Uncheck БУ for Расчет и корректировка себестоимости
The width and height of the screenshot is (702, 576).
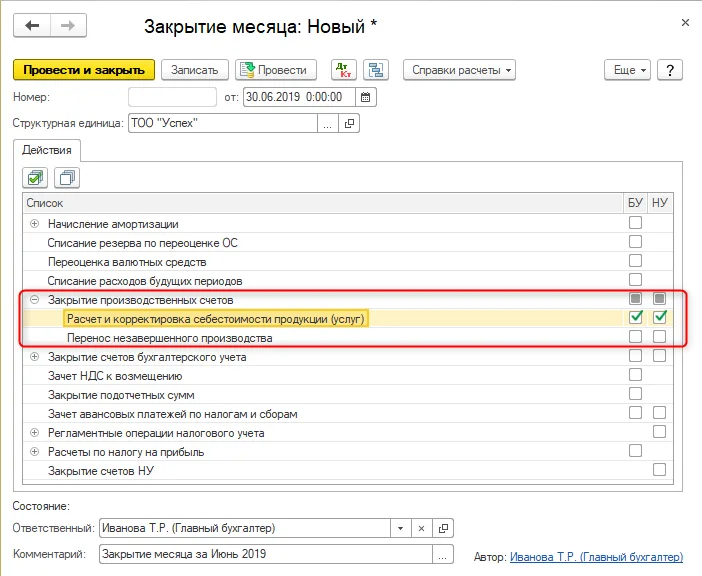pyautogui.click(x=635, y=317)
